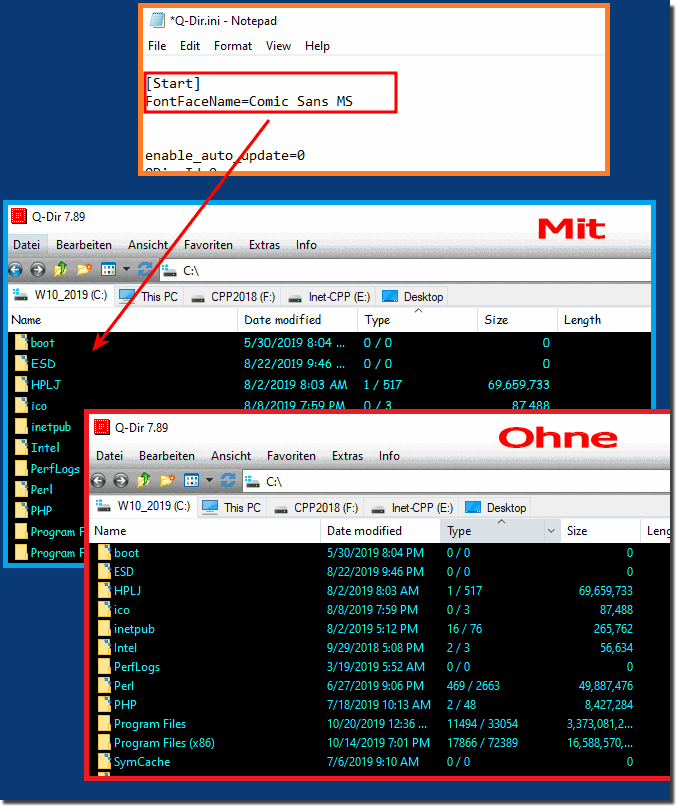677x807 pixels.
Task: Open Extras menu in lower Q-Dir window
Action: click(348, 456)
